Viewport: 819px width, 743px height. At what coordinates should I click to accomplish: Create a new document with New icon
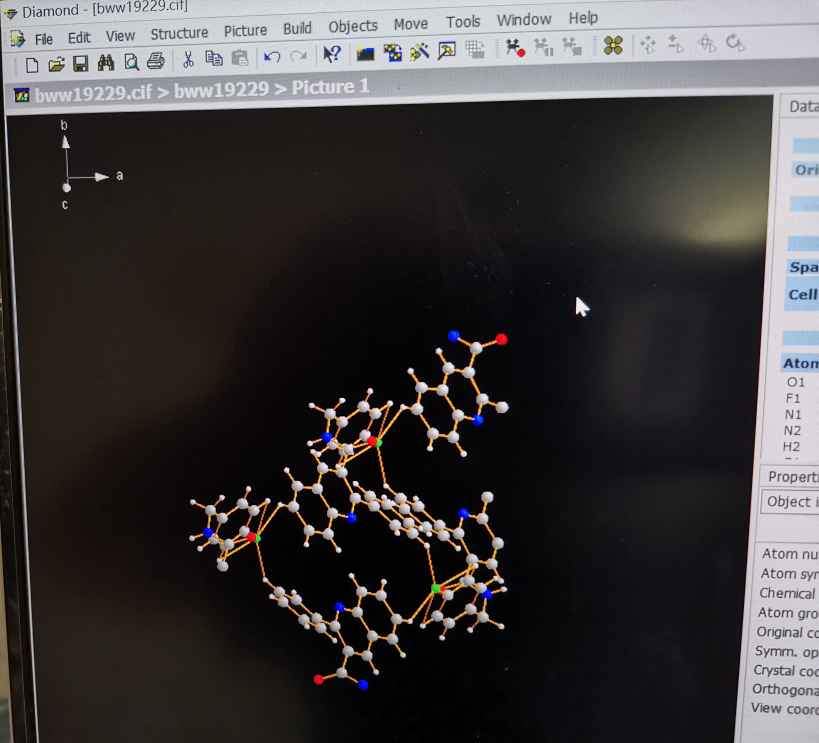[32, 65]
